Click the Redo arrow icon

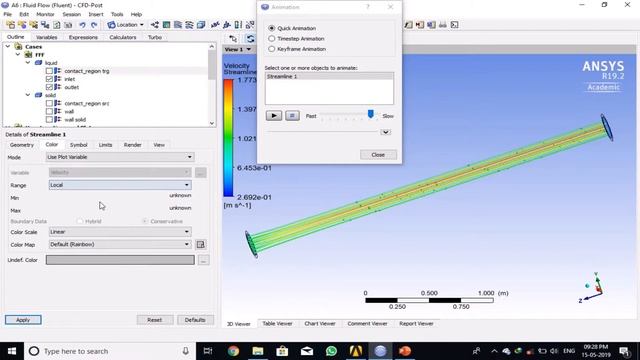pyautogui.click(x=94, y=25)
